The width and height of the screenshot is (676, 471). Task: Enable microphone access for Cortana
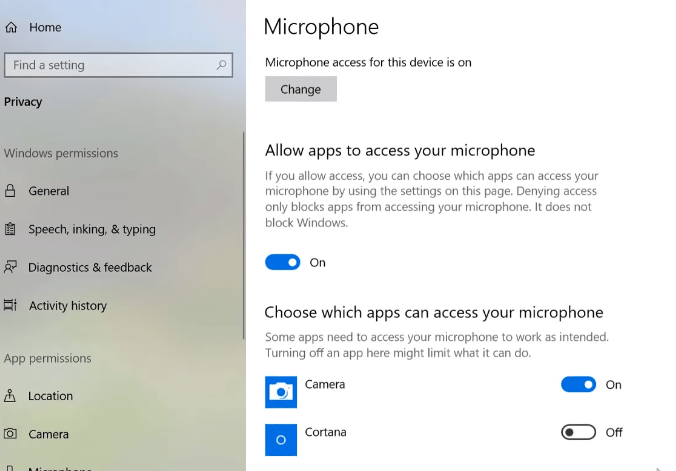coord(578,432)
